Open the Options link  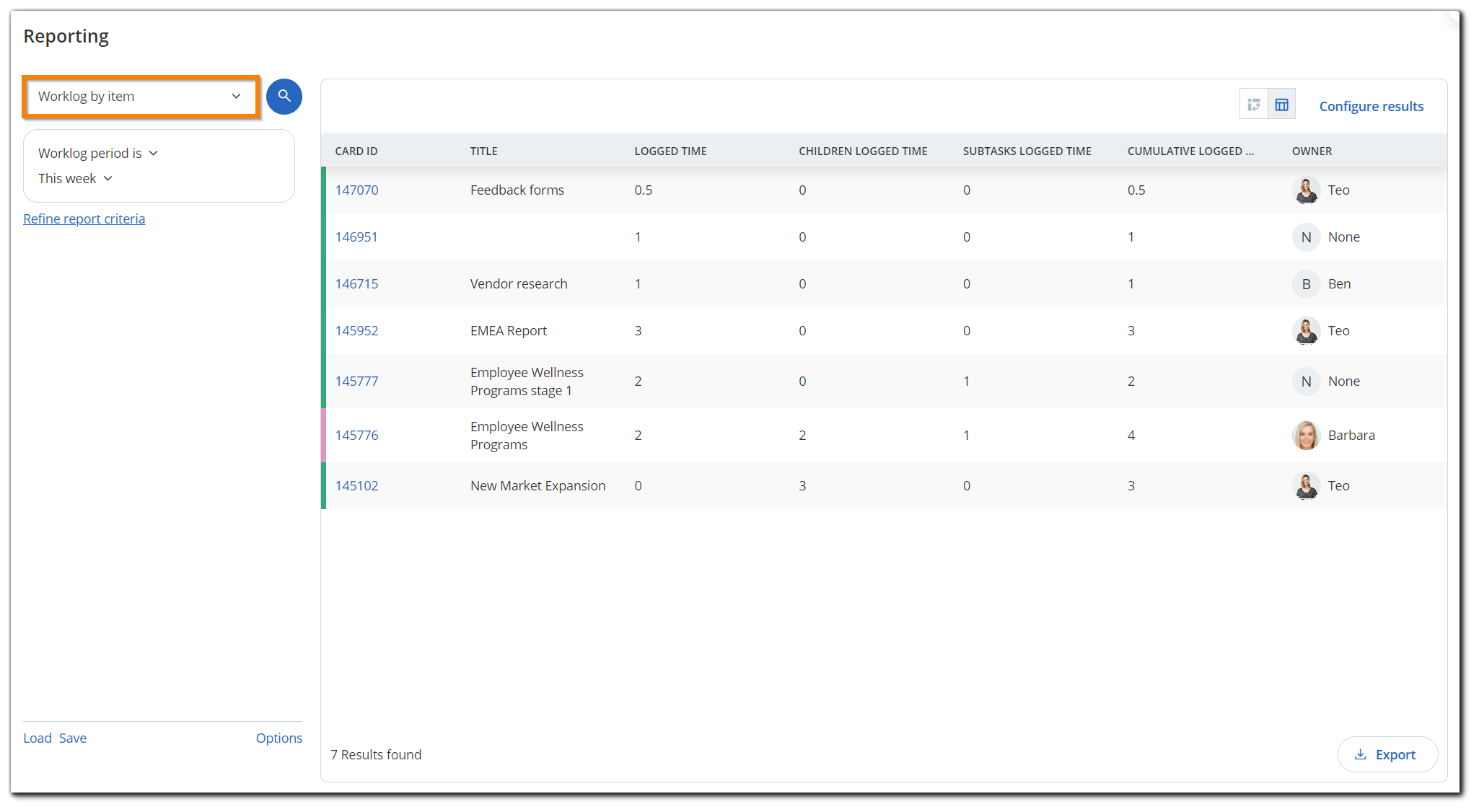click(x=279, y=738)
